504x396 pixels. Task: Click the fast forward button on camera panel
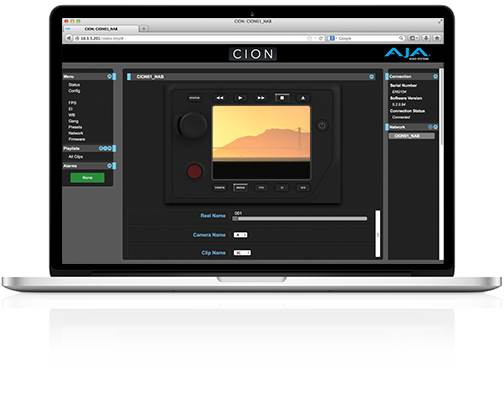(261, 98)
